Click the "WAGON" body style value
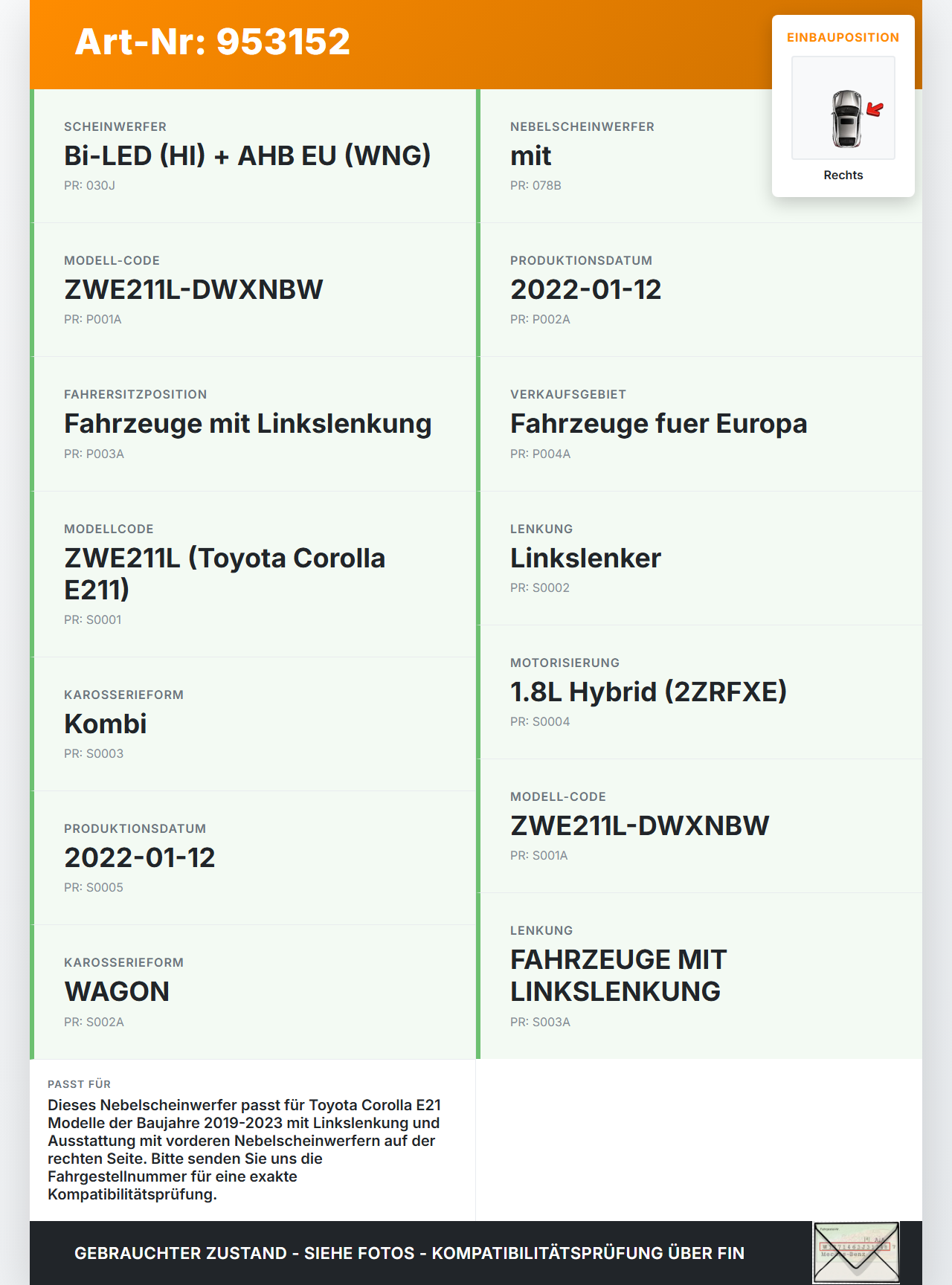The image size is (952, 1285). point(117,992)
